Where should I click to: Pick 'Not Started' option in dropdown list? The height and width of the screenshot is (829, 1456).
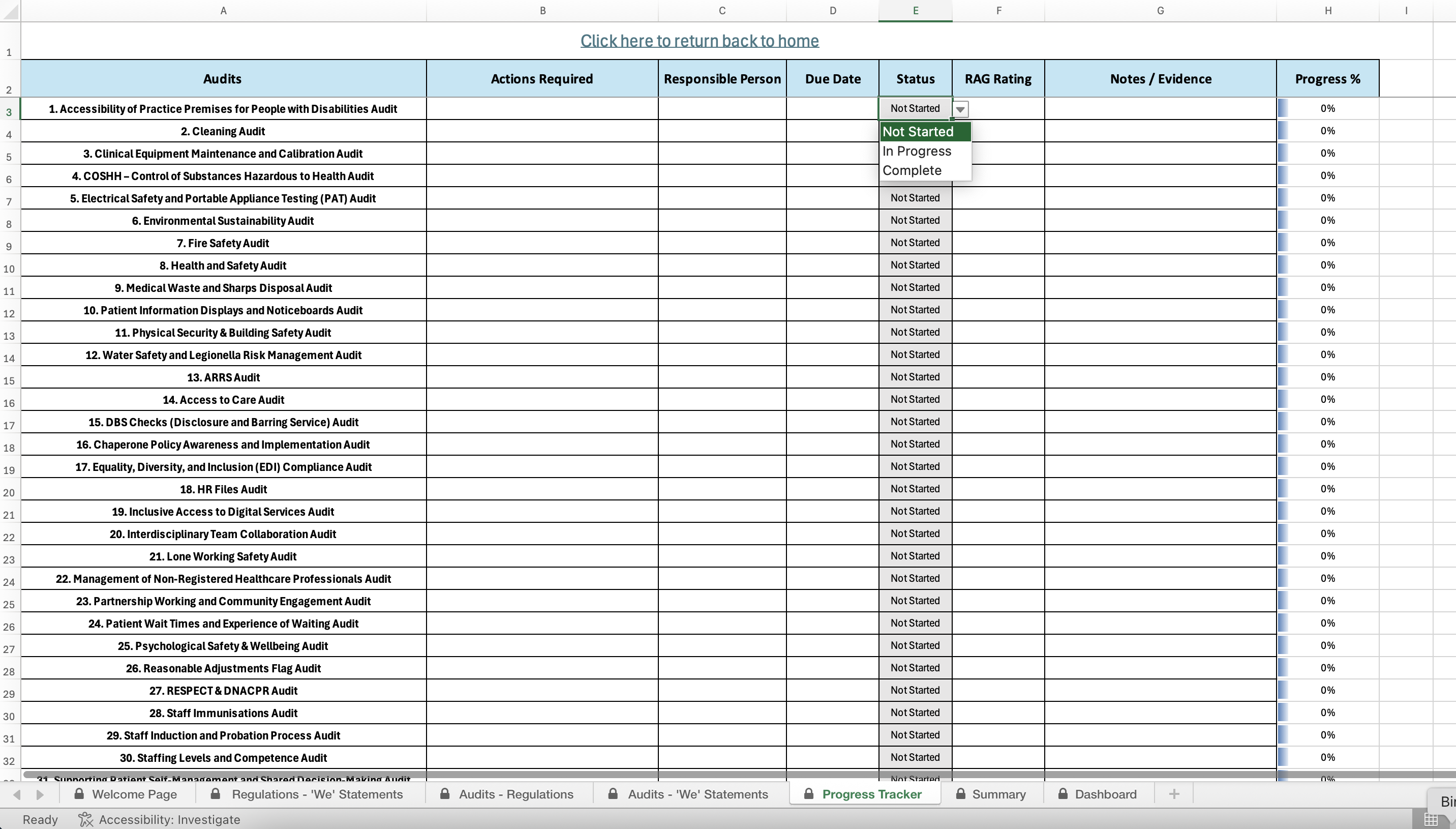(x=918, y=132)
